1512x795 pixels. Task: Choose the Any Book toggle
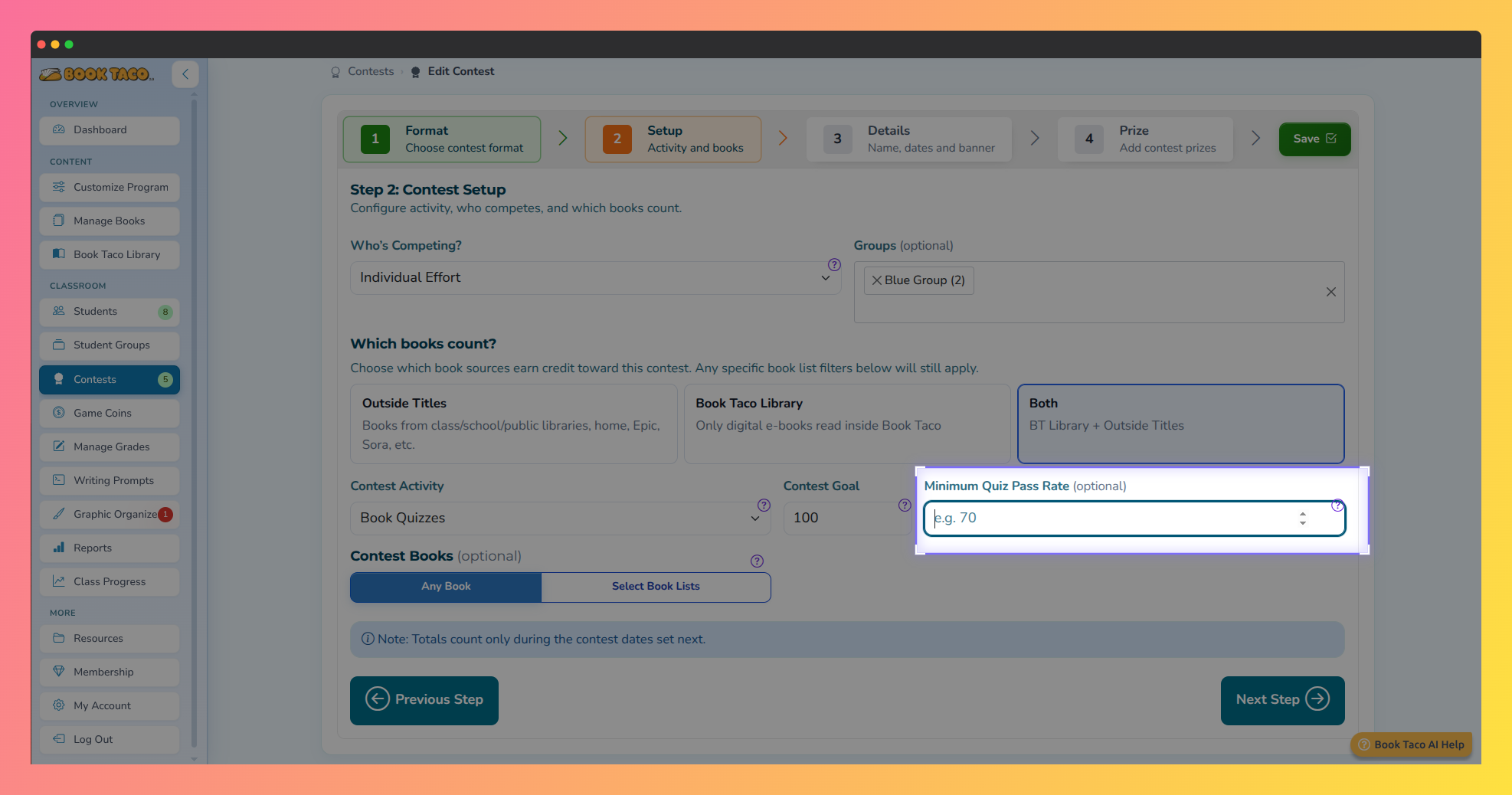click(446, 587)
